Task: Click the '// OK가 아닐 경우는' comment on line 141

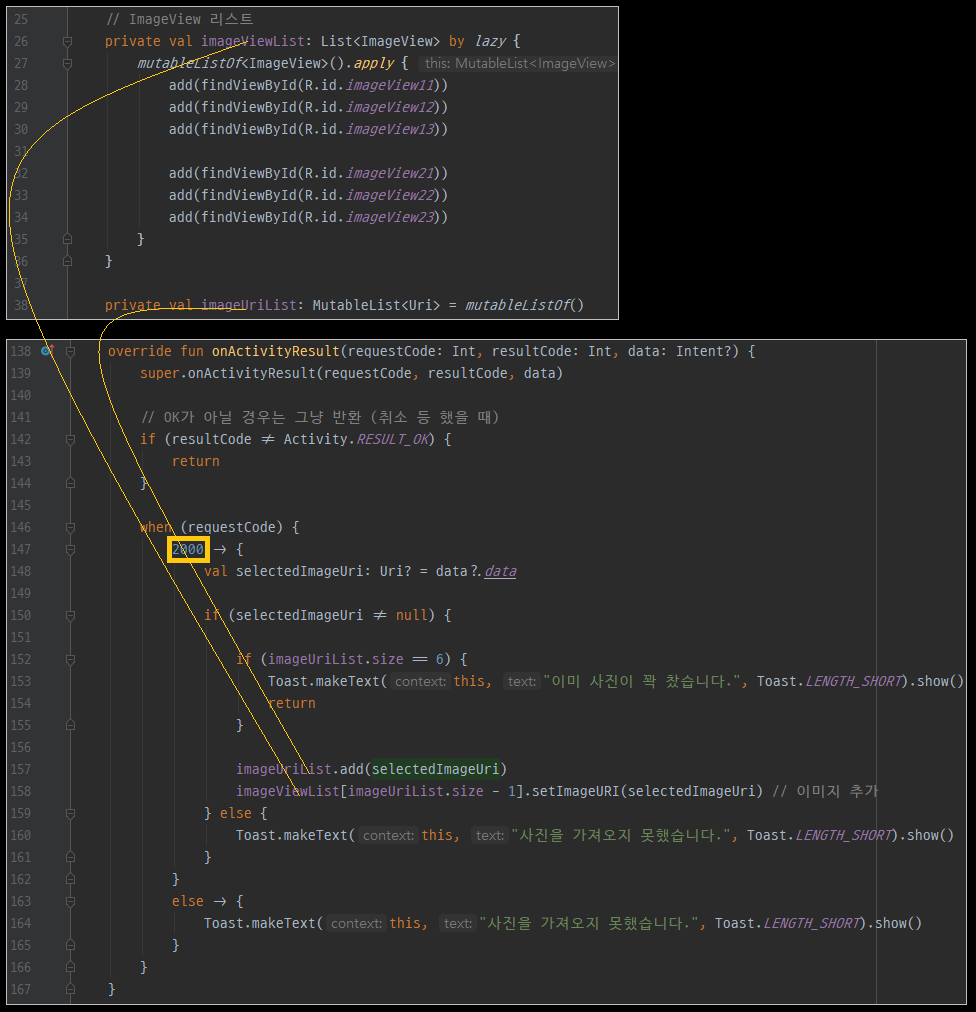Action: (x=320, y=418)
